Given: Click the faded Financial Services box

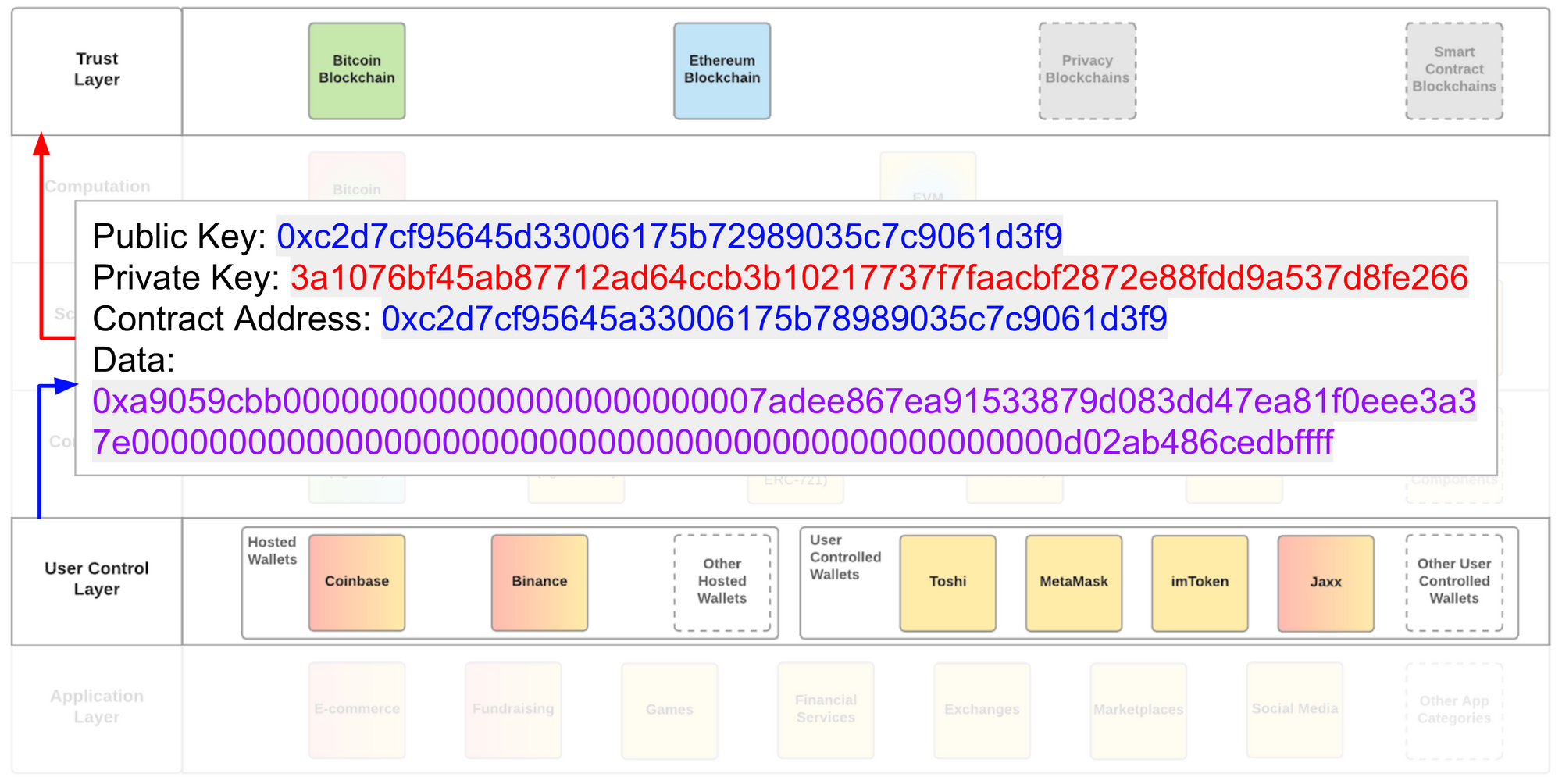Looking at the screenshot, I should coord(826,710).
